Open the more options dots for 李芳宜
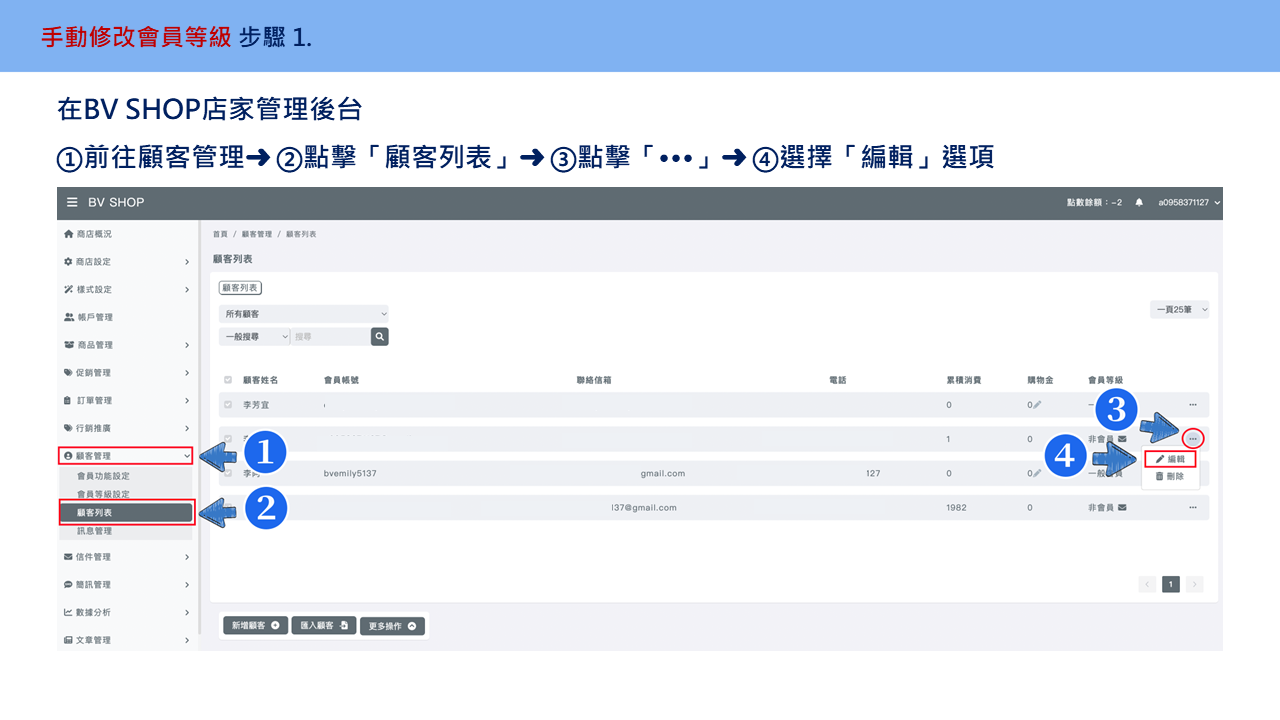1280x720 pixels. [x=1193, y=405]
